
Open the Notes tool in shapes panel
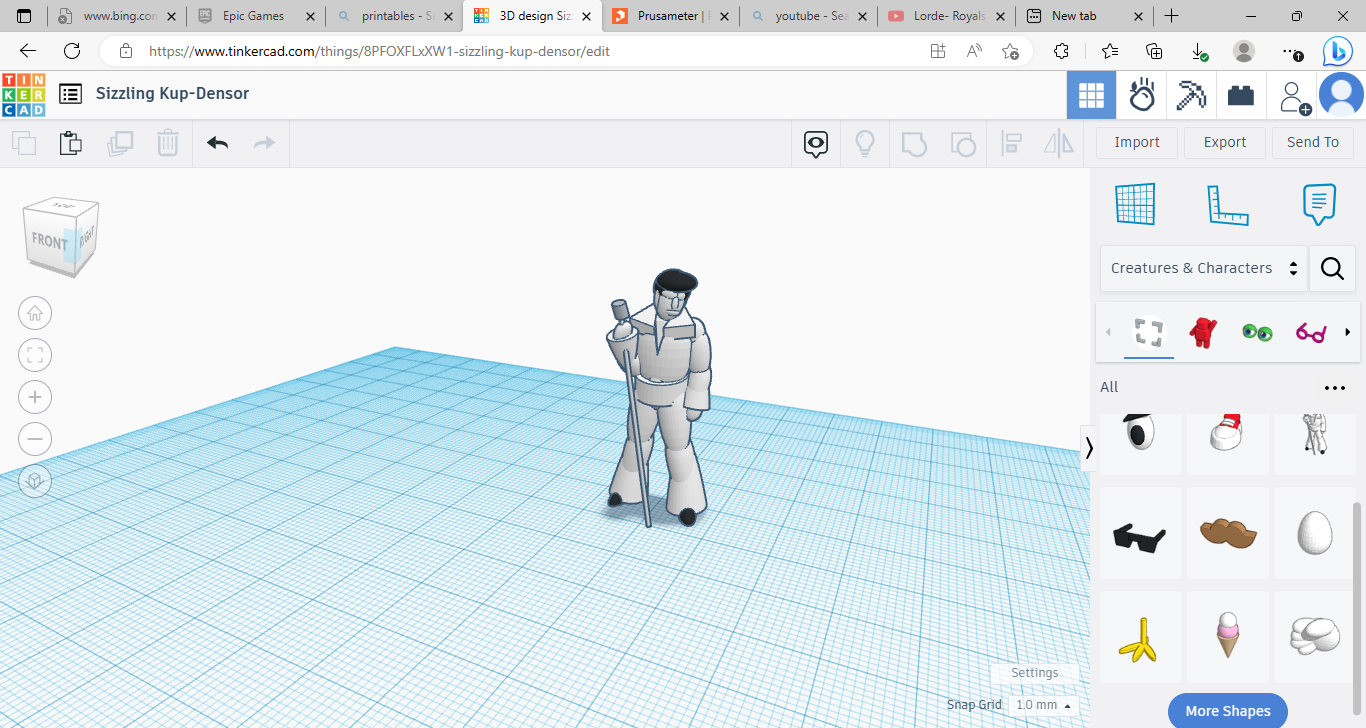[x=1319, y=204]
